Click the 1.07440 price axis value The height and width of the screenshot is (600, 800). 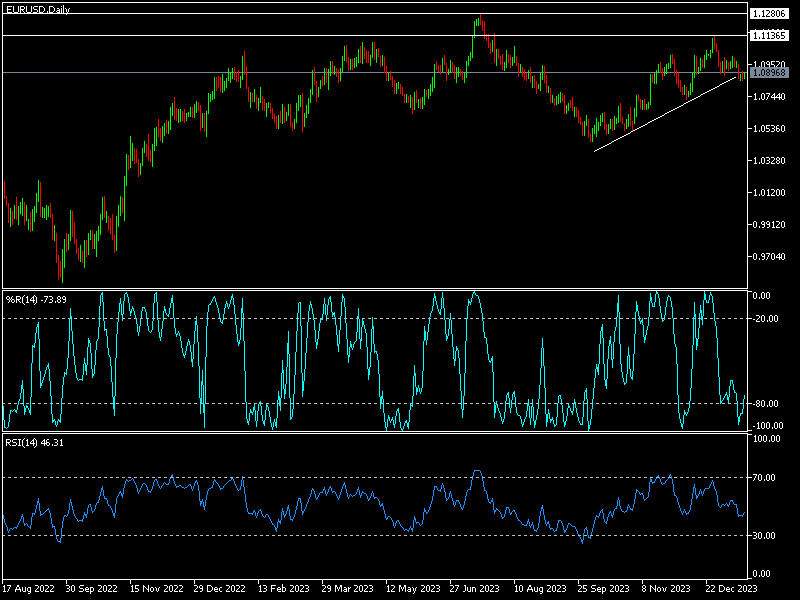769,96
